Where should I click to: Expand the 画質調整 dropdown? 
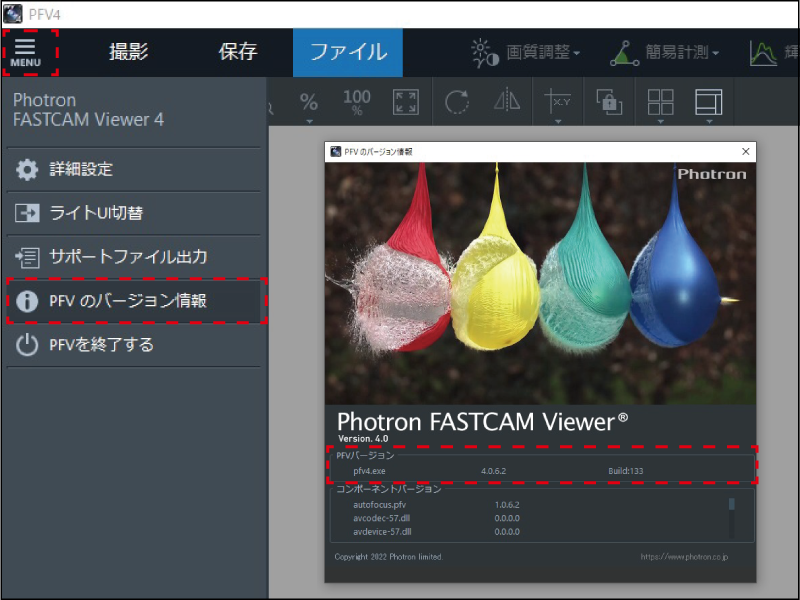click(526, 53)
